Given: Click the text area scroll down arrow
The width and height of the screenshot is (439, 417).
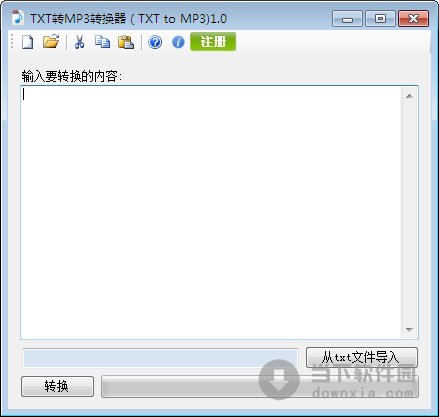Looking at the screenshot, I should click(x=409, y=330).
